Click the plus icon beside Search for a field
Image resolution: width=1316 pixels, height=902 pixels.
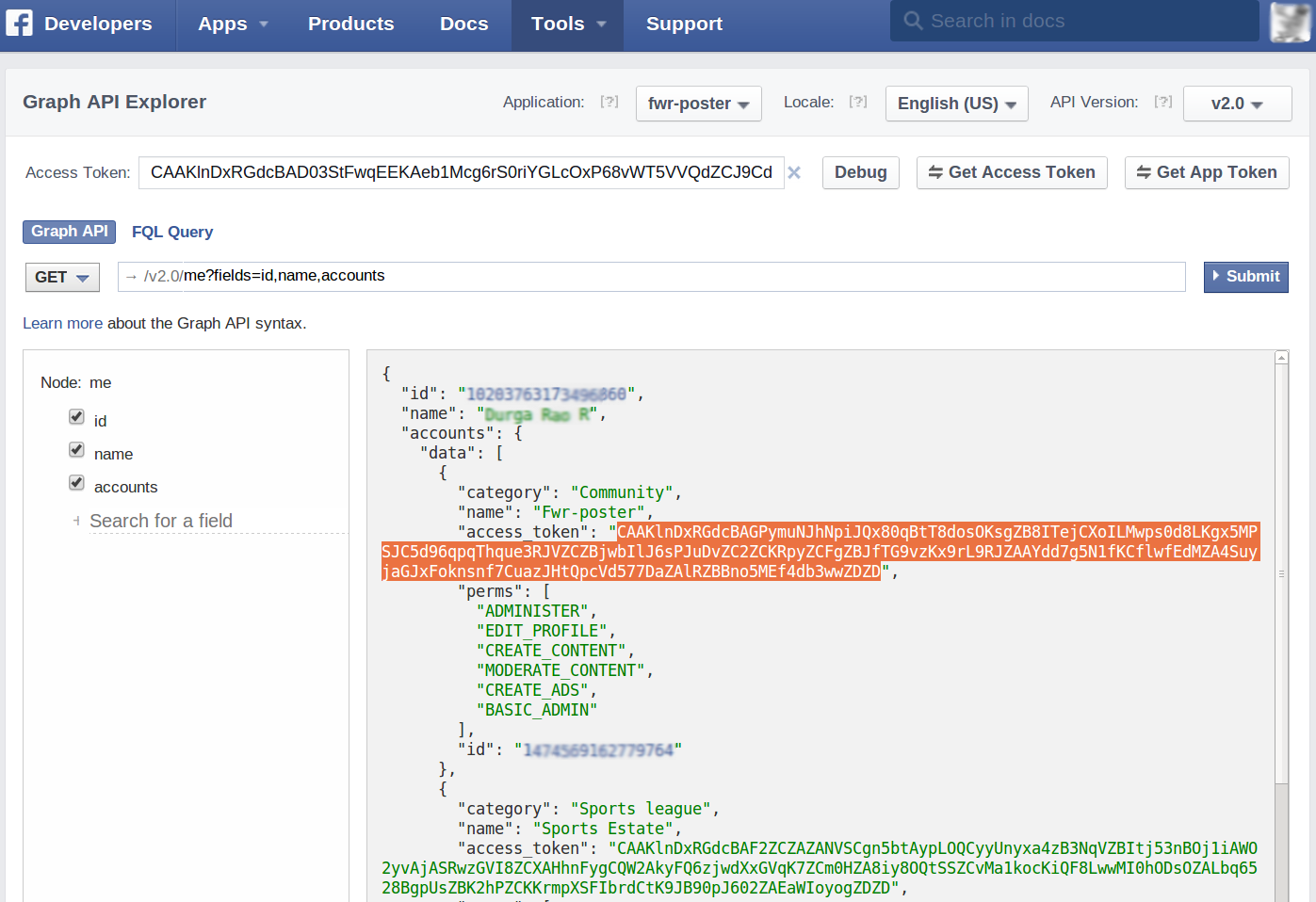pos(76,521)
